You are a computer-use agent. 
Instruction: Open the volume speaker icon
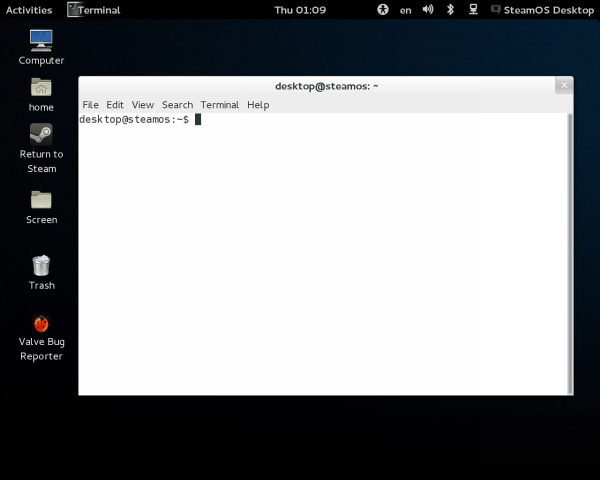point(428,10)
